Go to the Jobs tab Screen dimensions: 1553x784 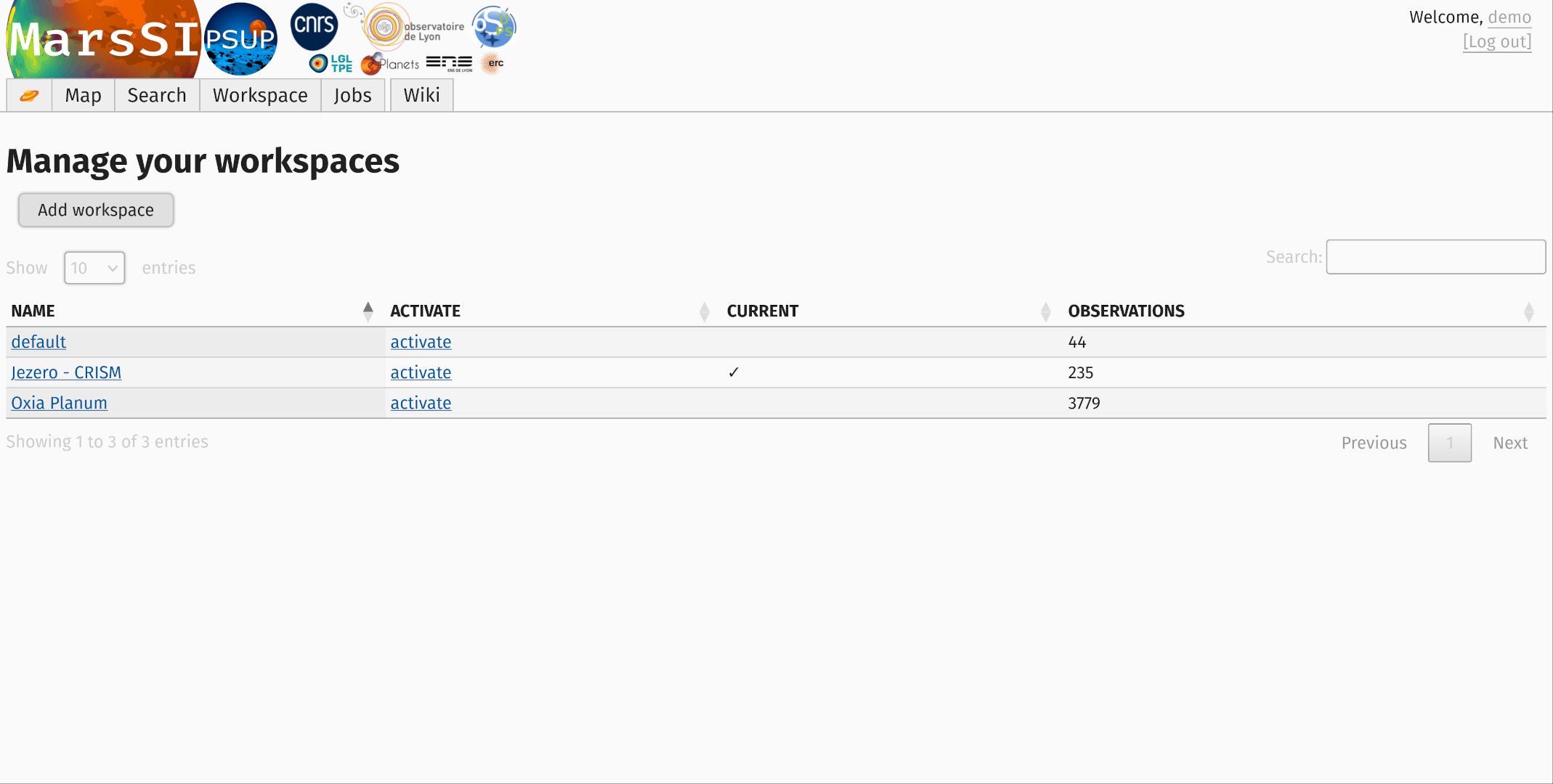(x=352, y=95)
